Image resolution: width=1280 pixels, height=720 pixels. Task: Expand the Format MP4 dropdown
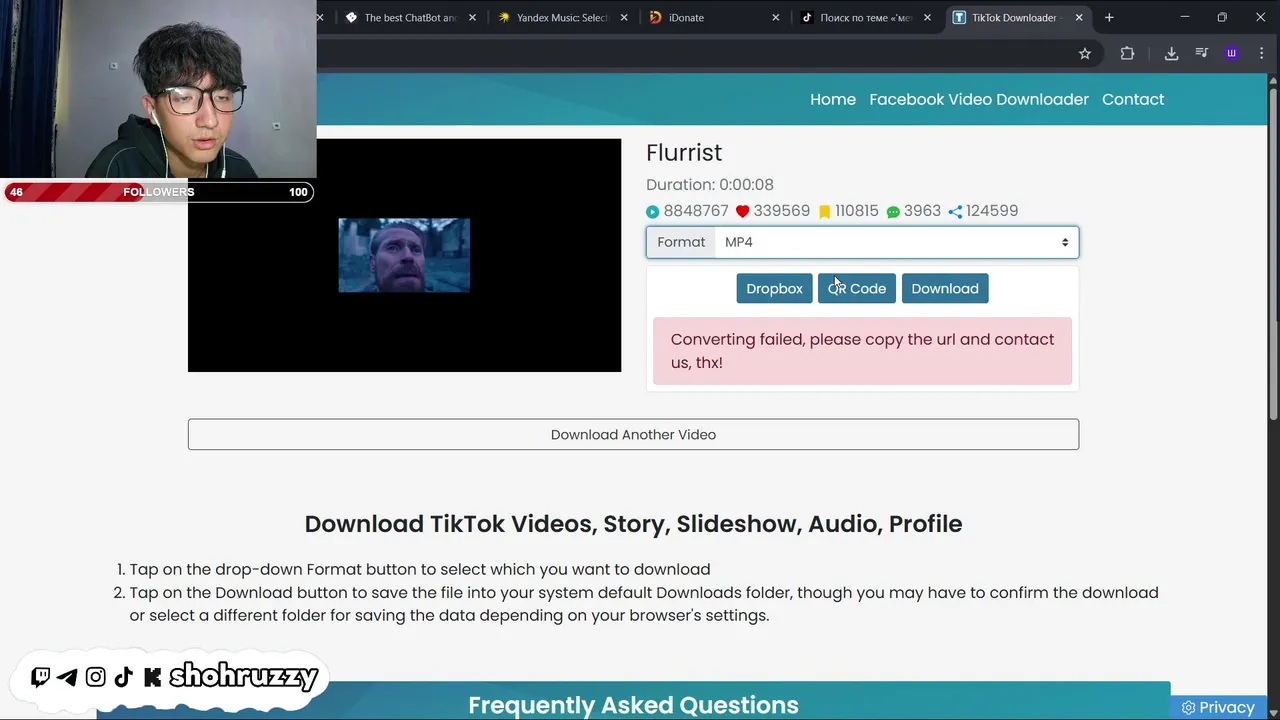tap(897, 242)
